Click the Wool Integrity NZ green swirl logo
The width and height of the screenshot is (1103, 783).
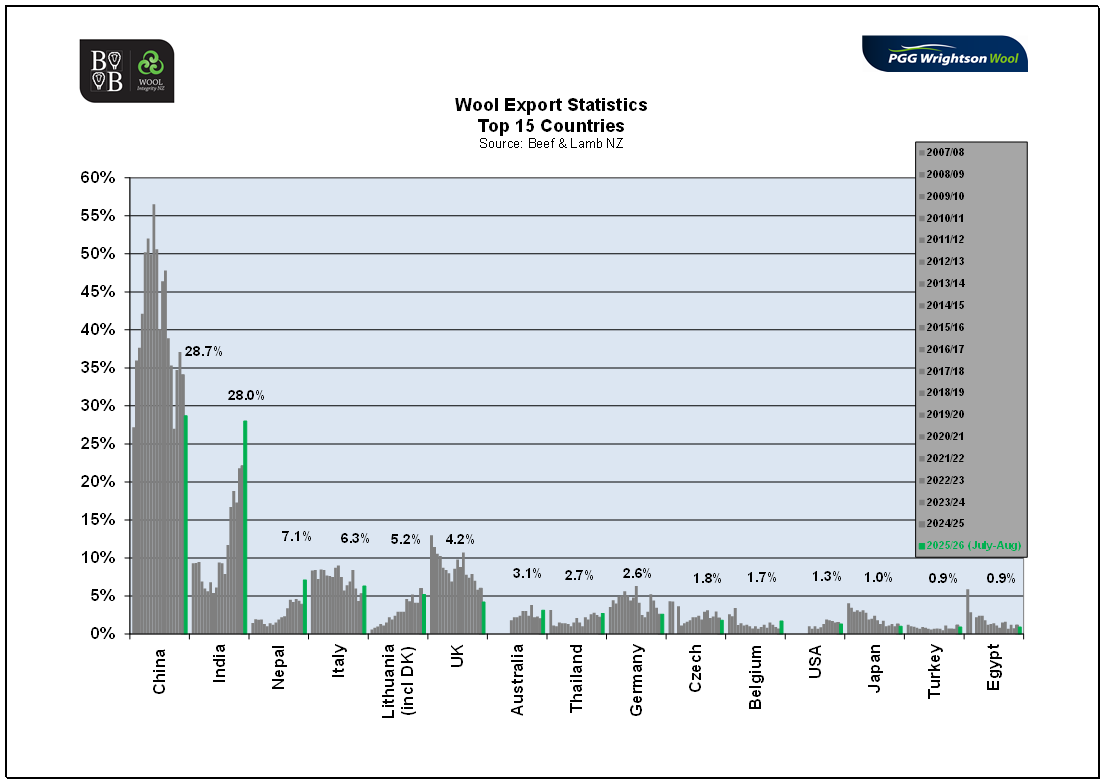pos(151,71)
